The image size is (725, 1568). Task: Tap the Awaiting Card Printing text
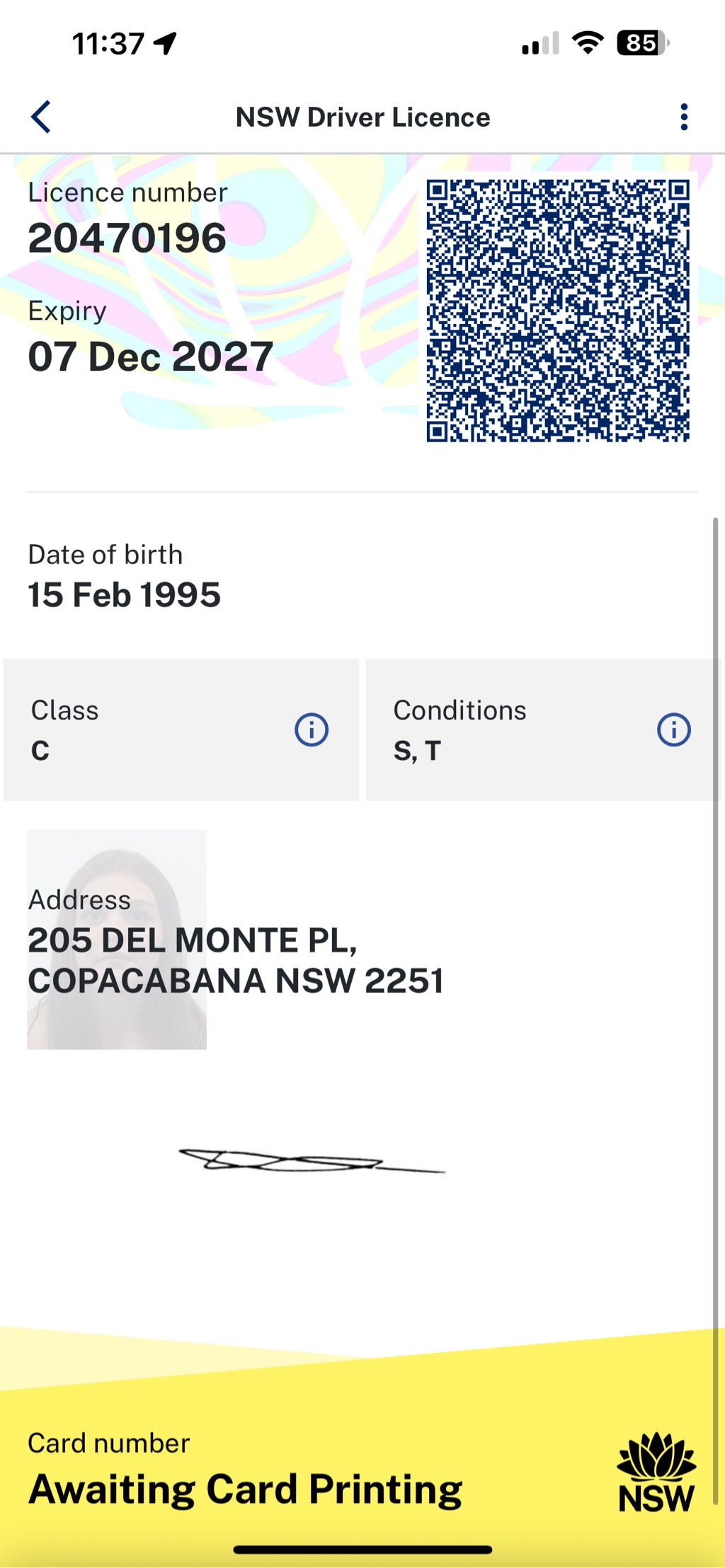(245, 1489)
